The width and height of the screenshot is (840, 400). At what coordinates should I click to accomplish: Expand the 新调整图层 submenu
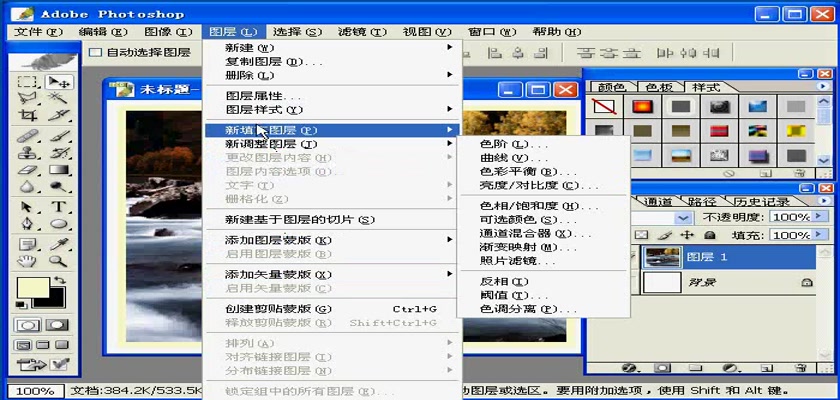point(332,144)
